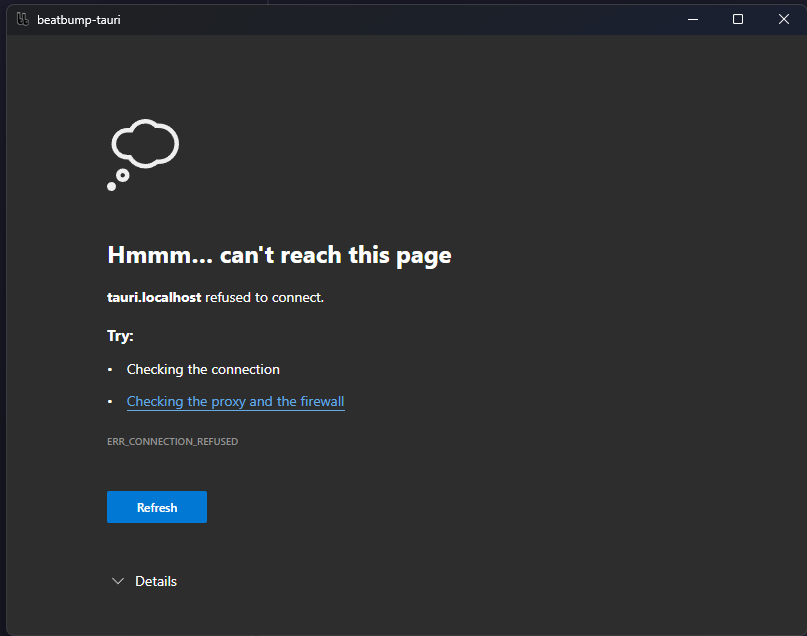Image resolution: width=807 pixels, height=636 pixels.
Task: Click the beatbump-tauri app icon in title bar
Action: point(23,20)
